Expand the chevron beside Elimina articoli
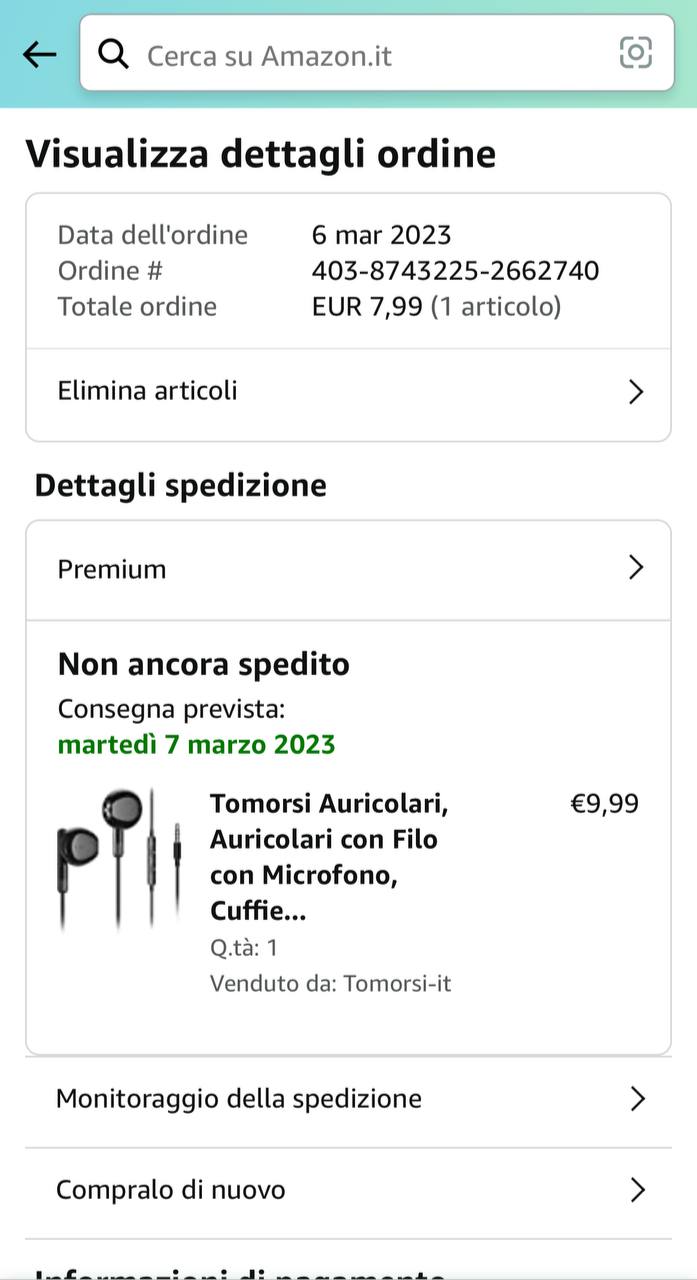697x1280 pixels. point(635,392)
